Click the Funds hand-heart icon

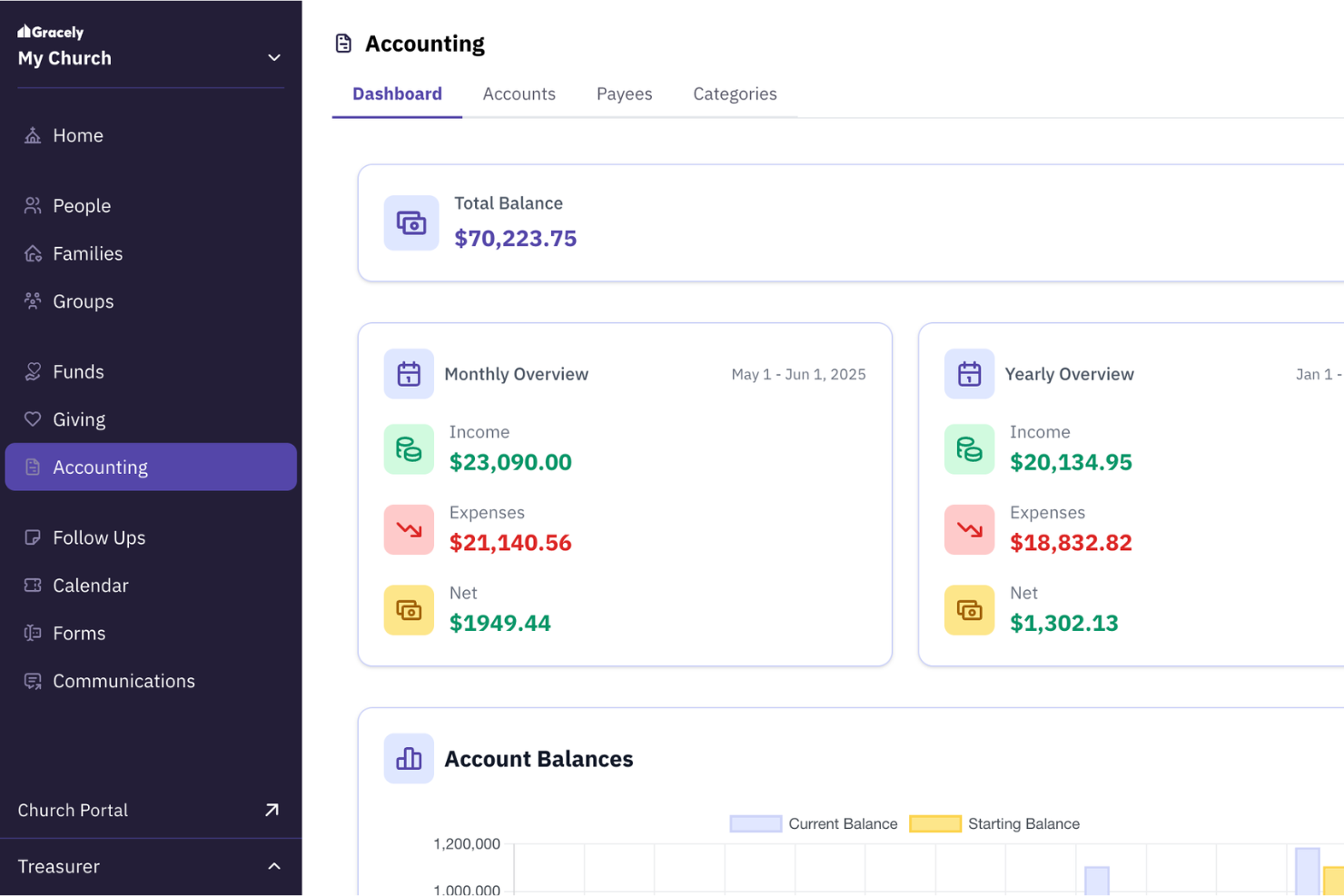pos(33,371)
